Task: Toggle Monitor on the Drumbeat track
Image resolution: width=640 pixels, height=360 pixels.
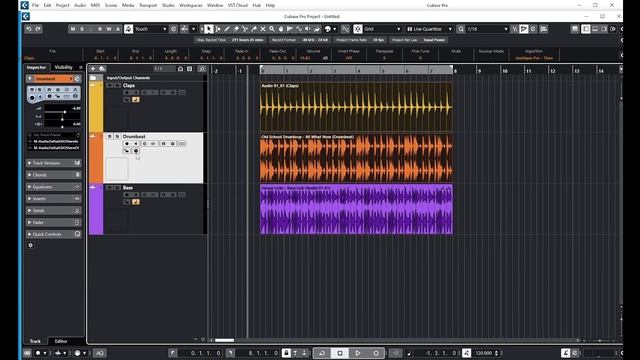Action: point(136,144)
